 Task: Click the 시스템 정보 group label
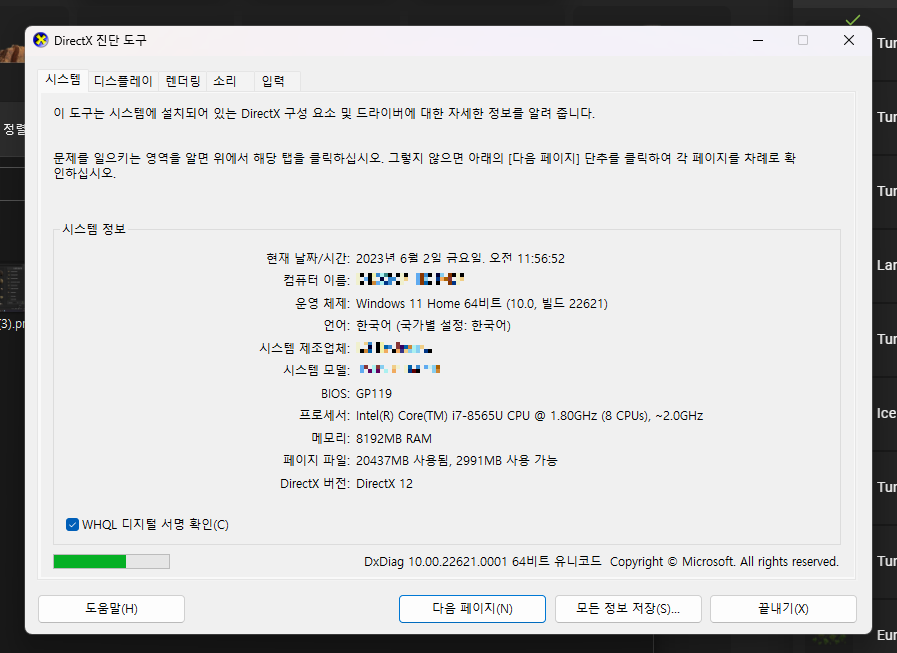(x=94, y=229)
